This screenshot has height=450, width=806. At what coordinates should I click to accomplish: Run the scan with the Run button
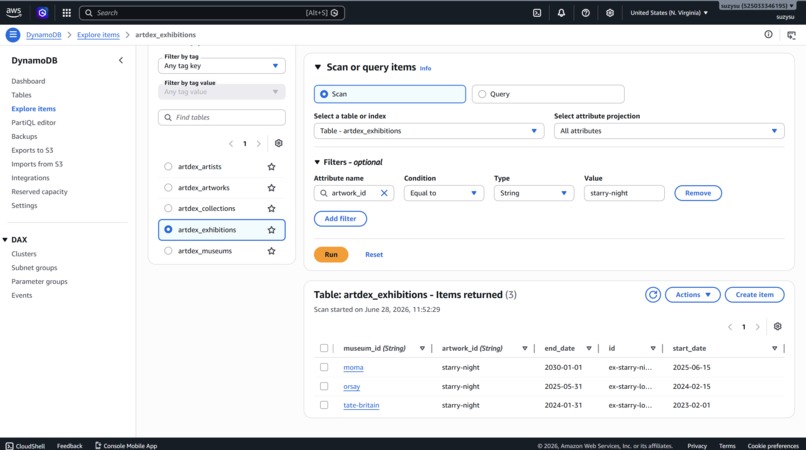[331, 255]
